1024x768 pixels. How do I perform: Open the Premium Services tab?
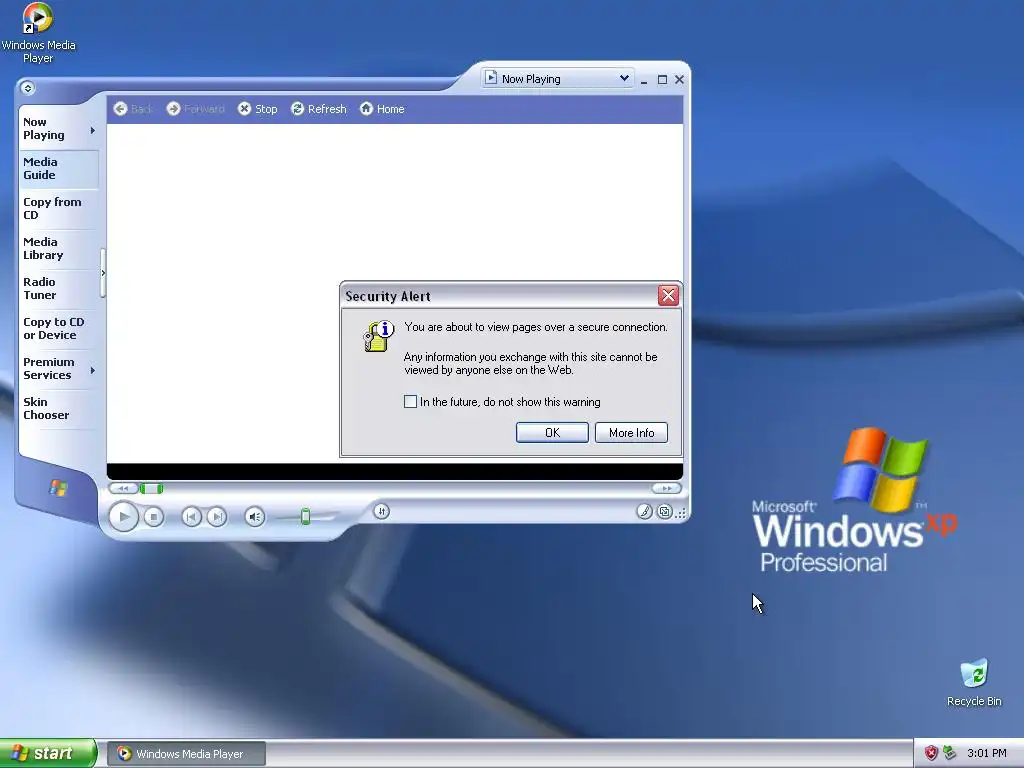[52, 368]
